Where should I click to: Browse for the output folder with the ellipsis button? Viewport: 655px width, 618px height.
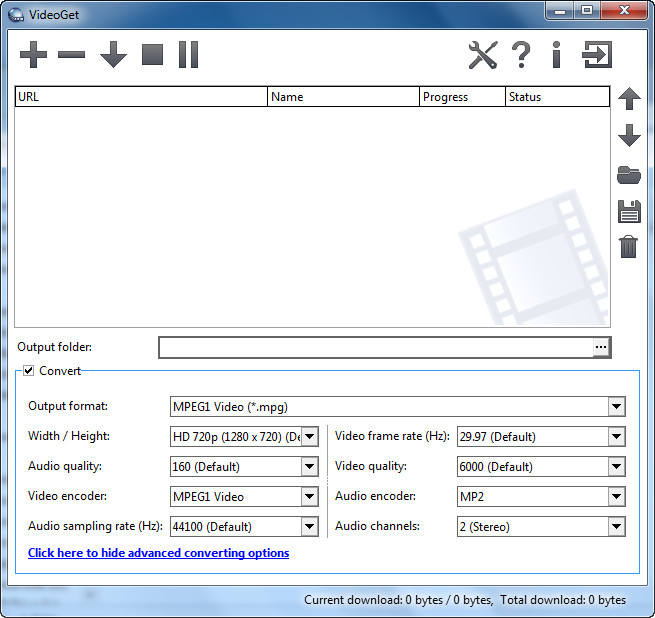pyautogui.click(x=601, y=347)
